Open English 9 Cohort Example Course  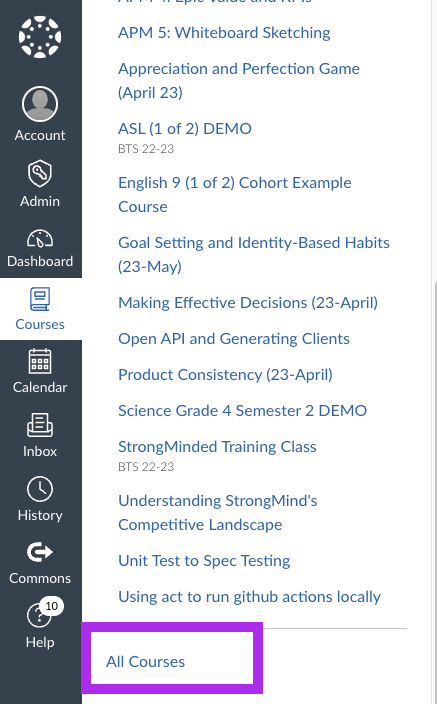click(x=235, y=194)
